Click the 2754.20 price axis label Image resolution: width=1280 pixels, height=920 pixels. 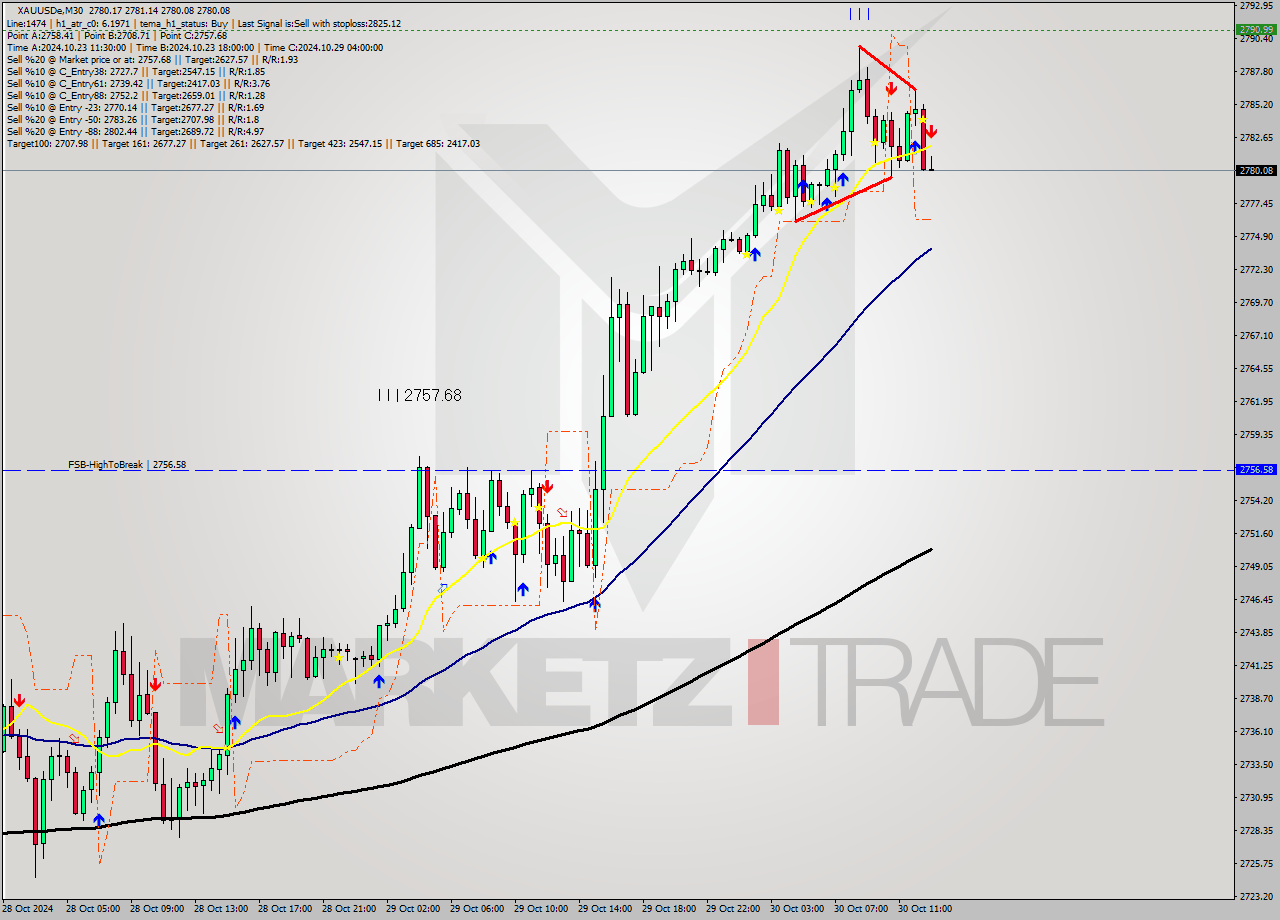tap(1256, 501)
